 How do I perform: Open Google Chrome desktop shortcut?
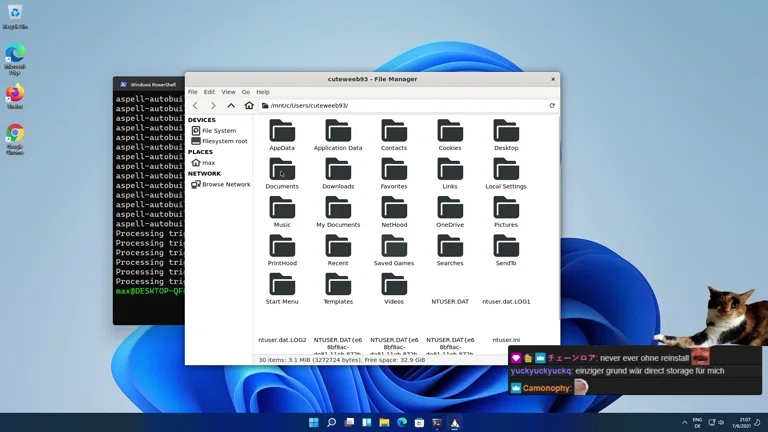[15, 139]
